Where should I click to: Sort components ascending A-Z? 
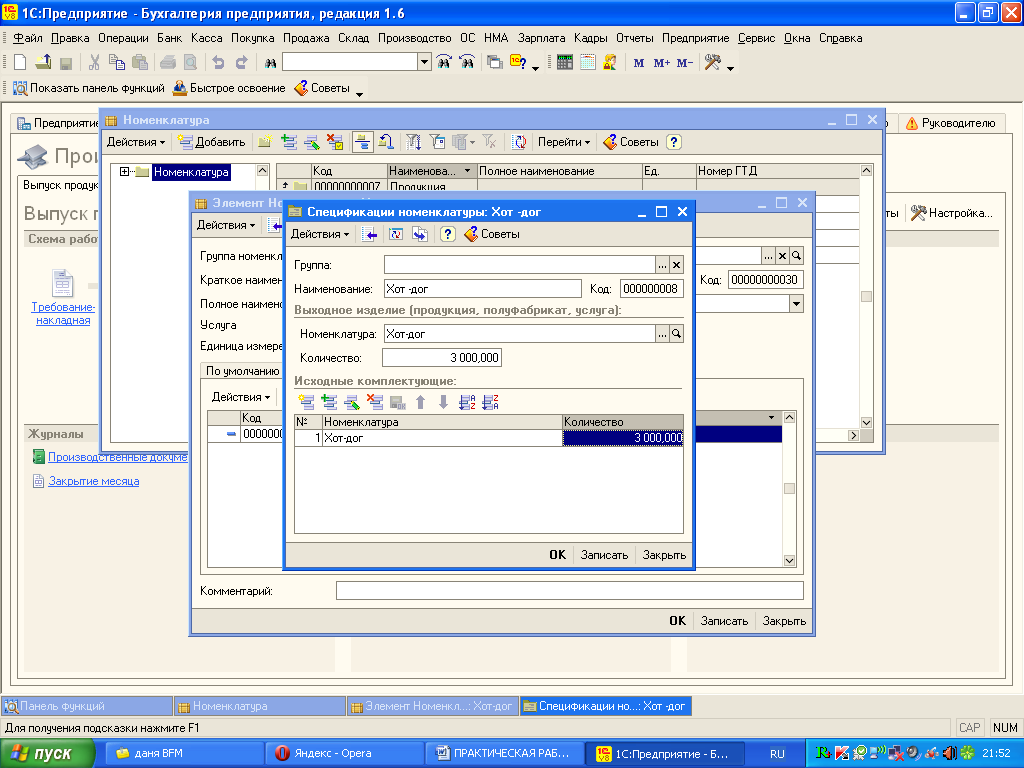[x=467, y=402]
